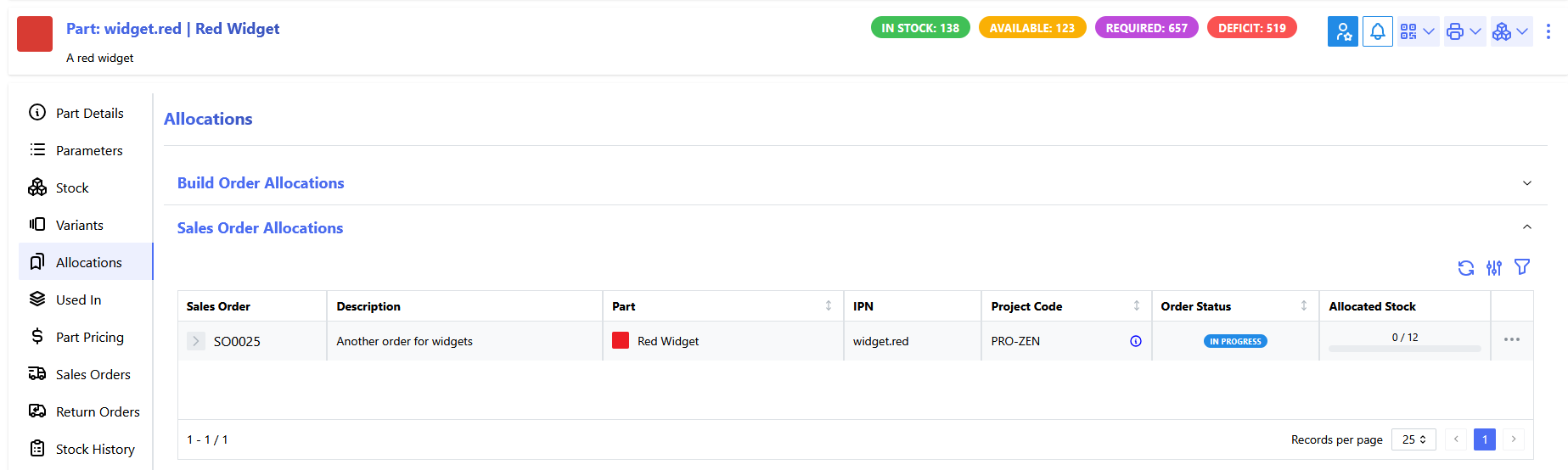Screen dimensions: 1568x470
Task: Click the admin user icon button
Action: click(1342, 31)
